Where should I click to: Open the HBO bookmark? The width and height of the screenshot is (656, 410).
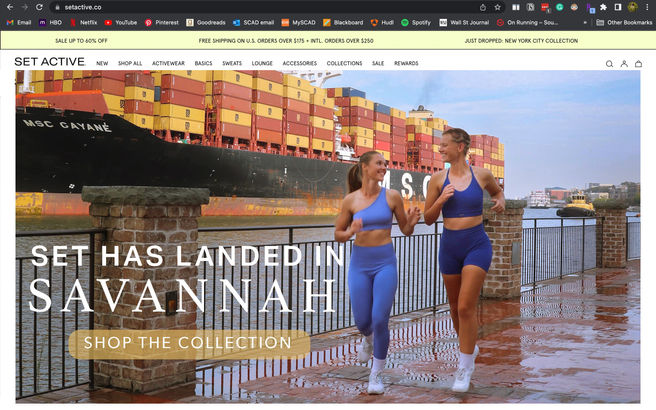point(50,23)
